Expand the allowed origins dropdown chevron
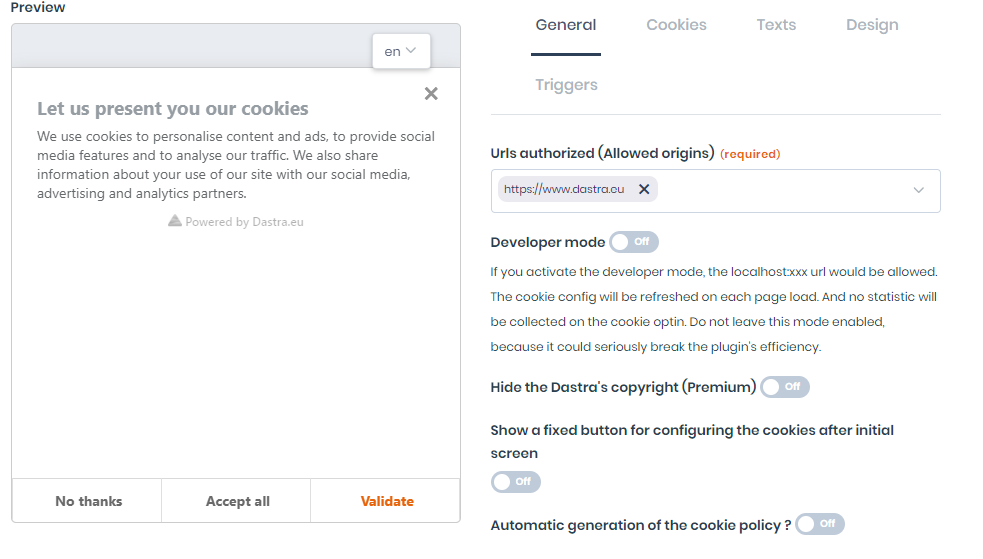 [x=918, y=191]
